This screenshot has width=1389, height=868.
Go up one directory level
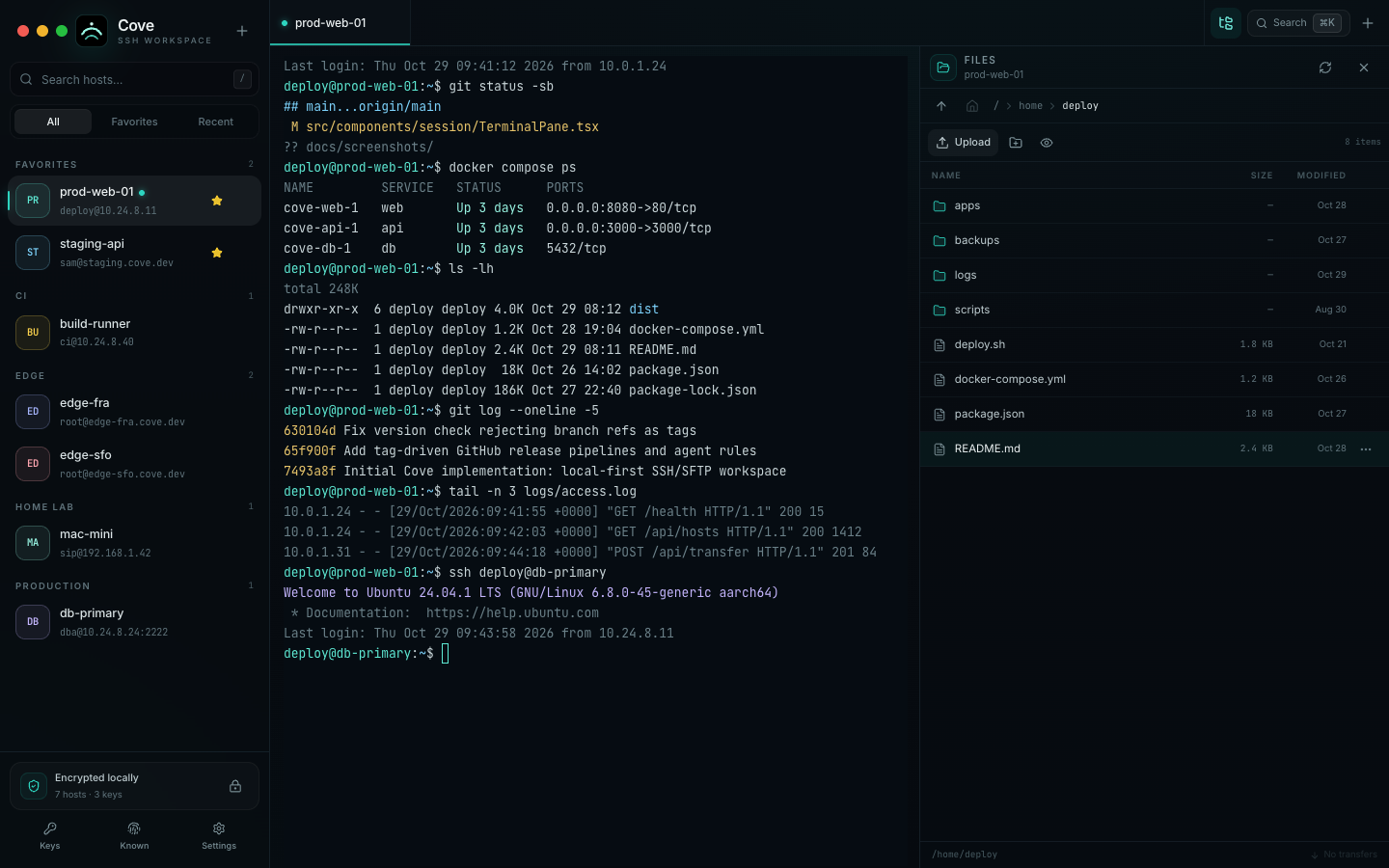[941, 106]
